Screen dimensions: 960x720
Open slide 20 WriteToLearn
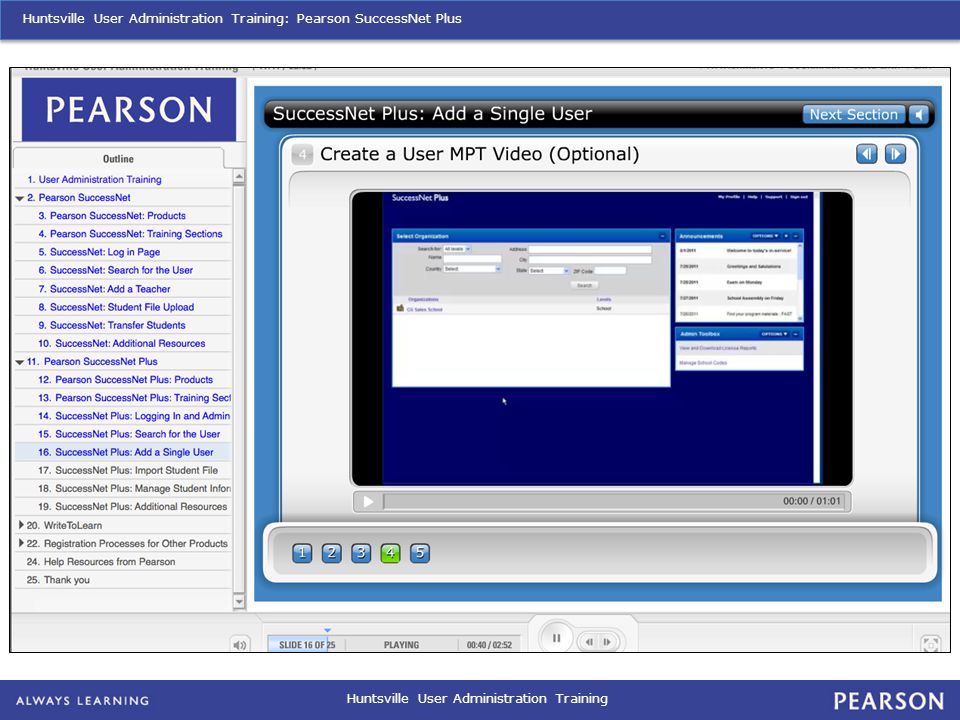64,525
